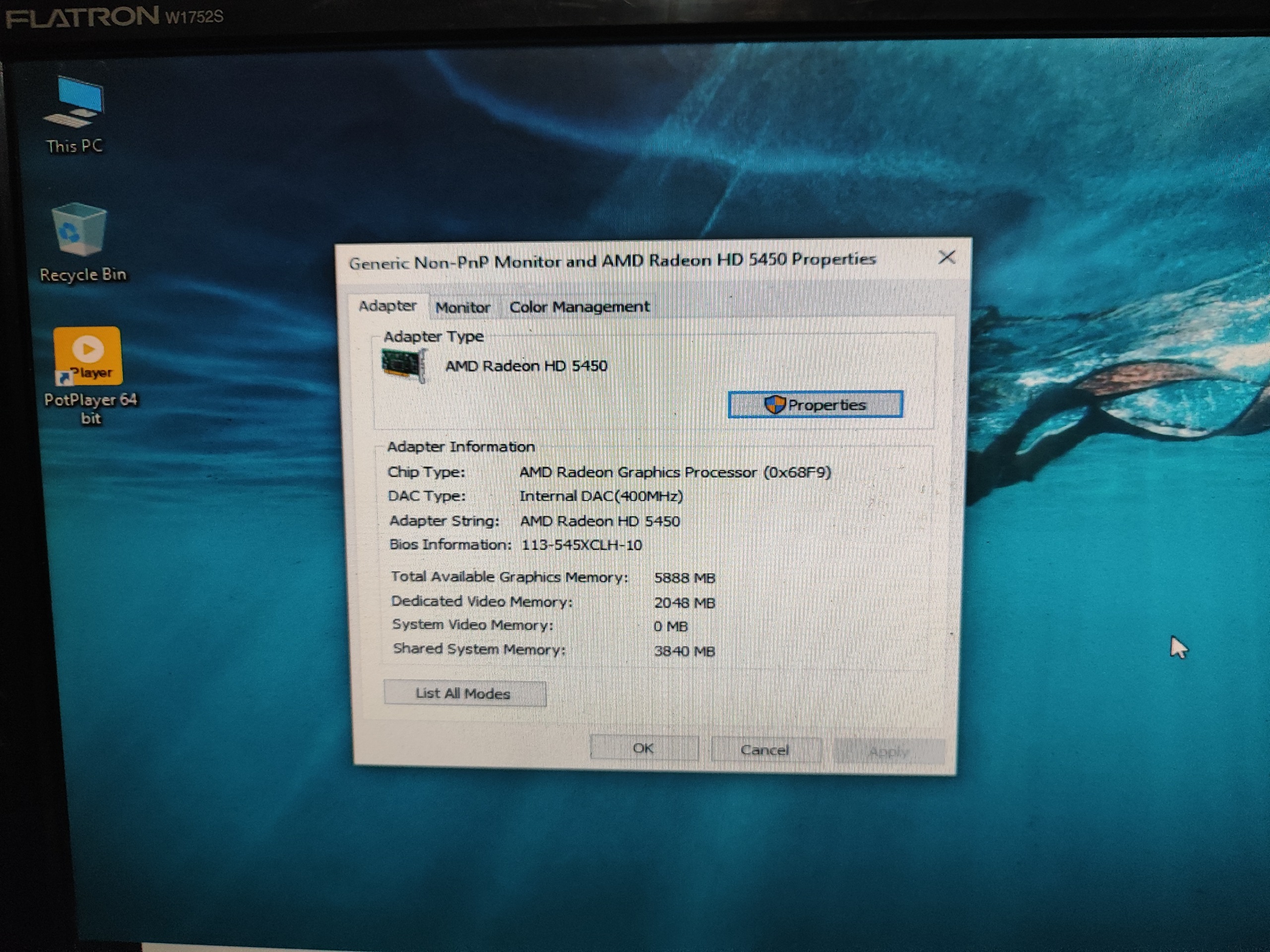
Task: Click the Shared System Memory label
Action: pos(479,649)
